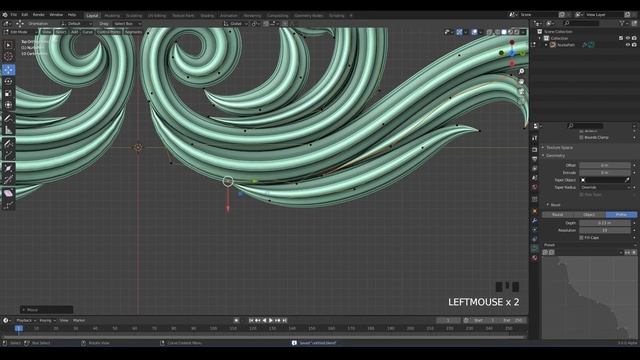Switch to rendered viewport shading
Viewport: 640px width, 360px height.
(517, 32)
